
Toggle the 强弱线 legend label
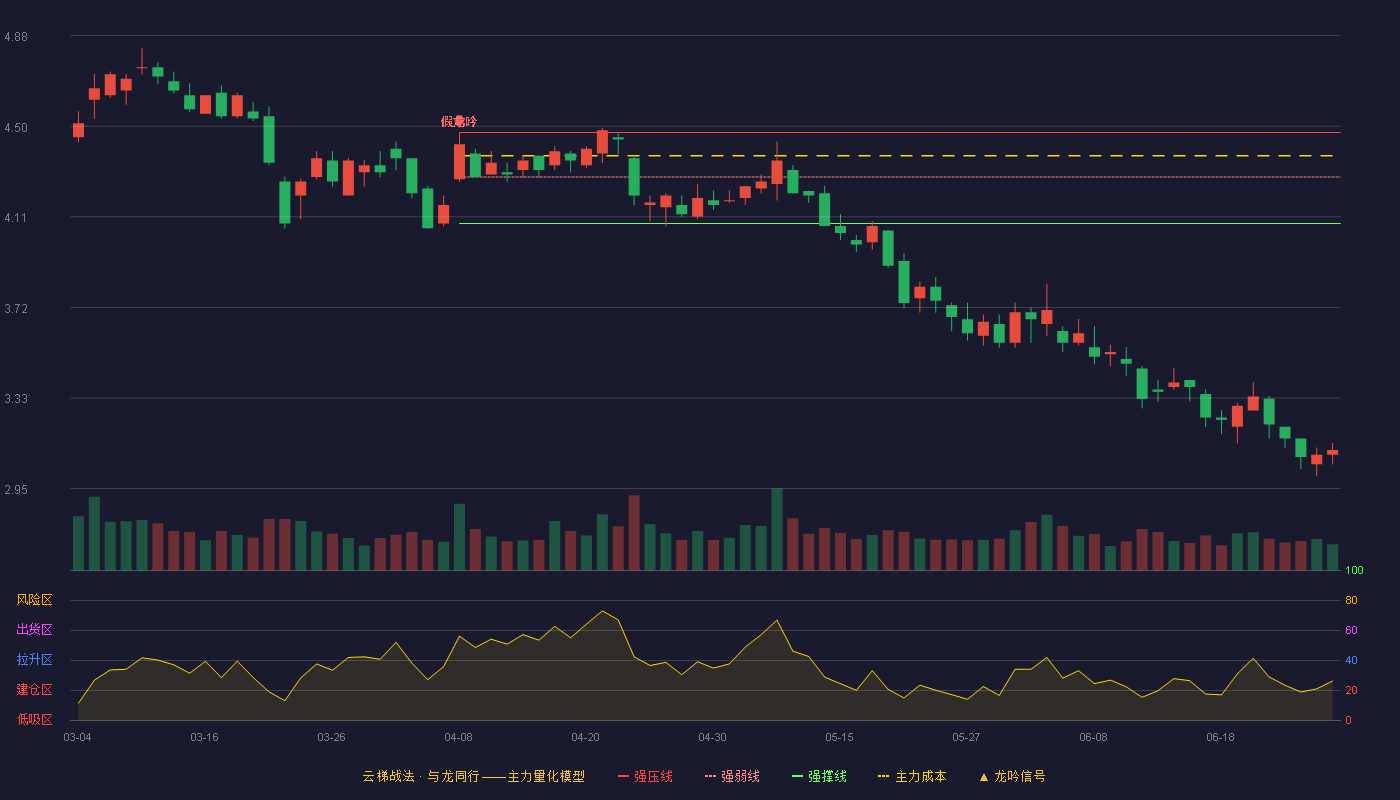tap(740, 776)
